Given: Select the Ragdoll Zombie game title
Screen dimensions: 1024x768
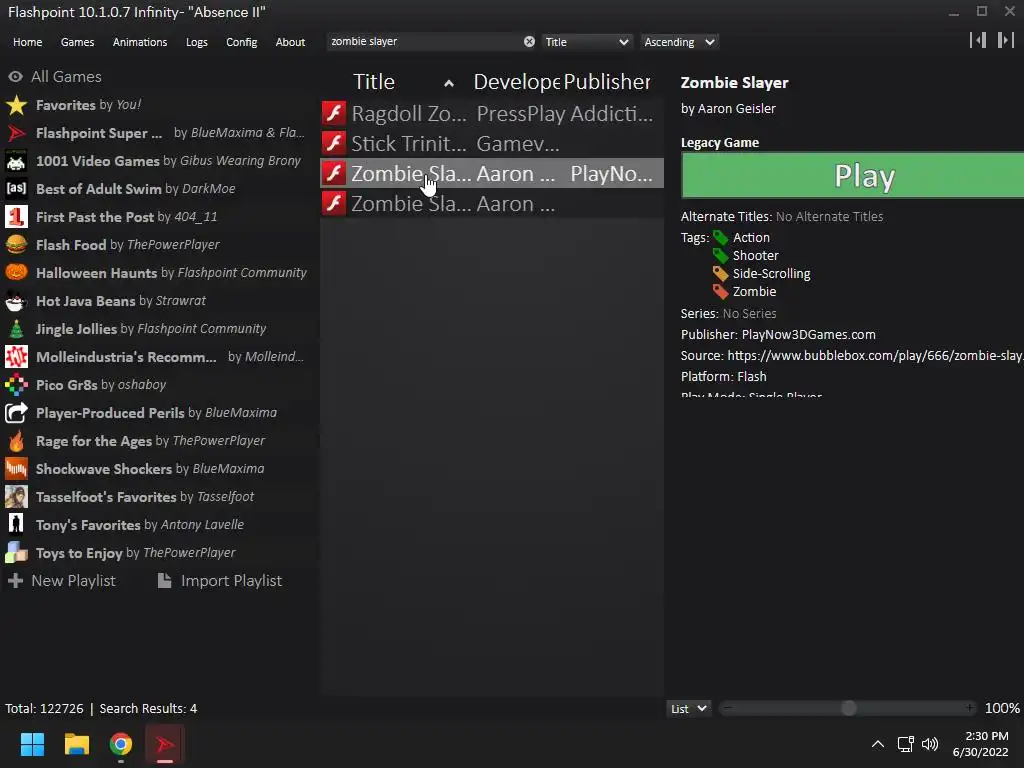Looking at the screenshot, I should tap(409, 114).
